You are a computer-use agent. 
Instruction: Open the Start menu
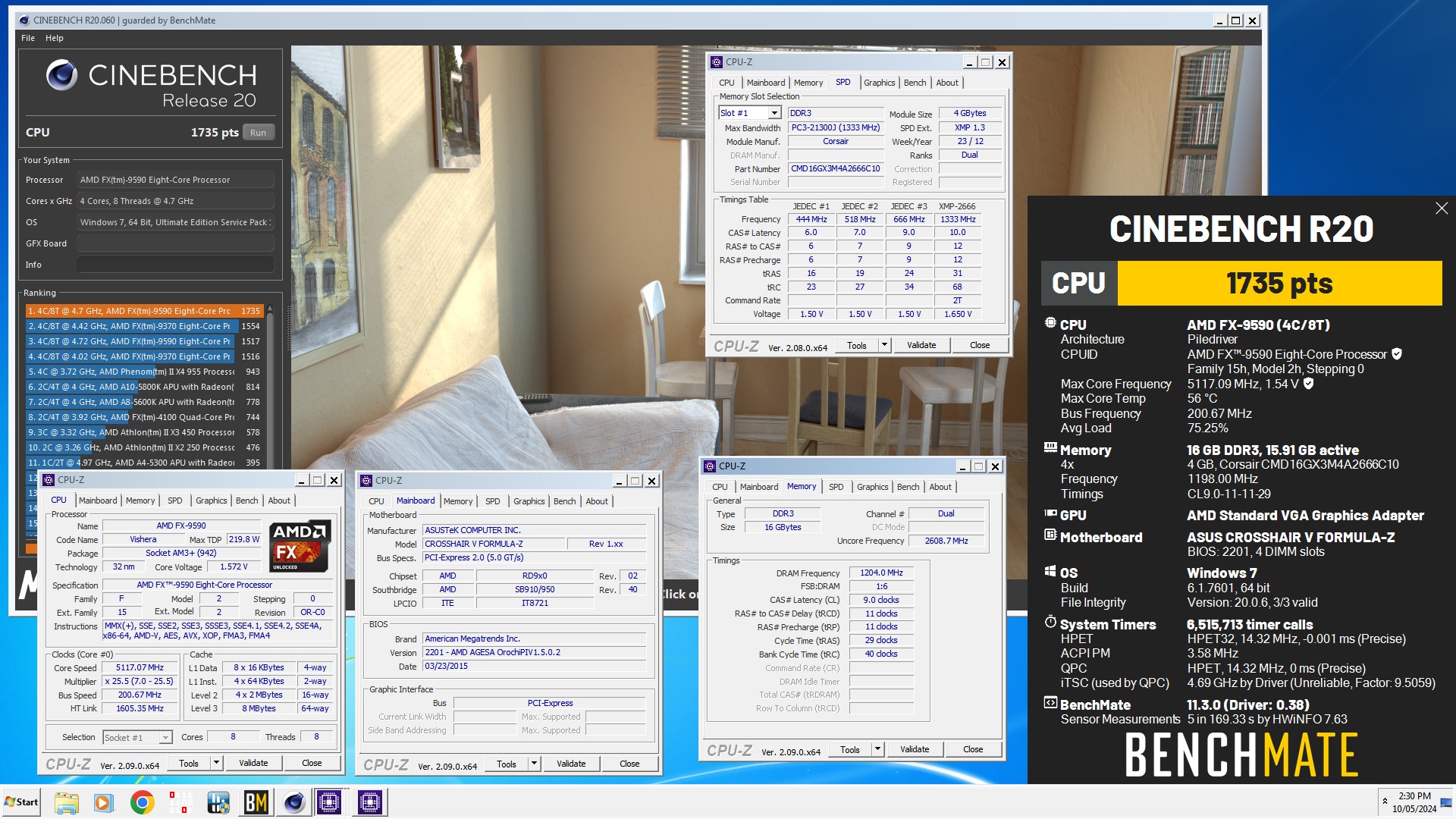point(21,802)
